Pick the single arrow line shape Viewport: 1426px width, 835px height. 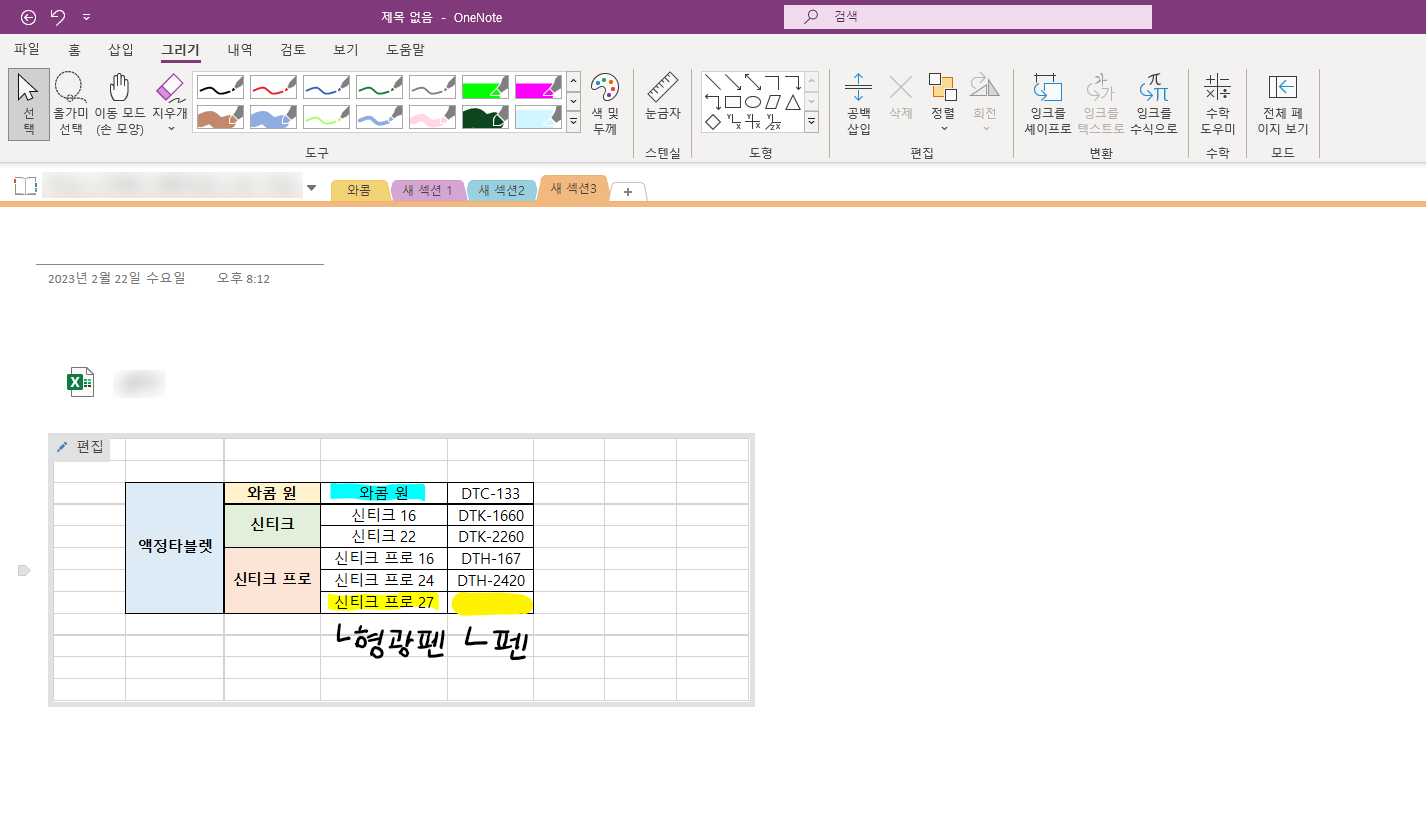(x=733, y=82)
